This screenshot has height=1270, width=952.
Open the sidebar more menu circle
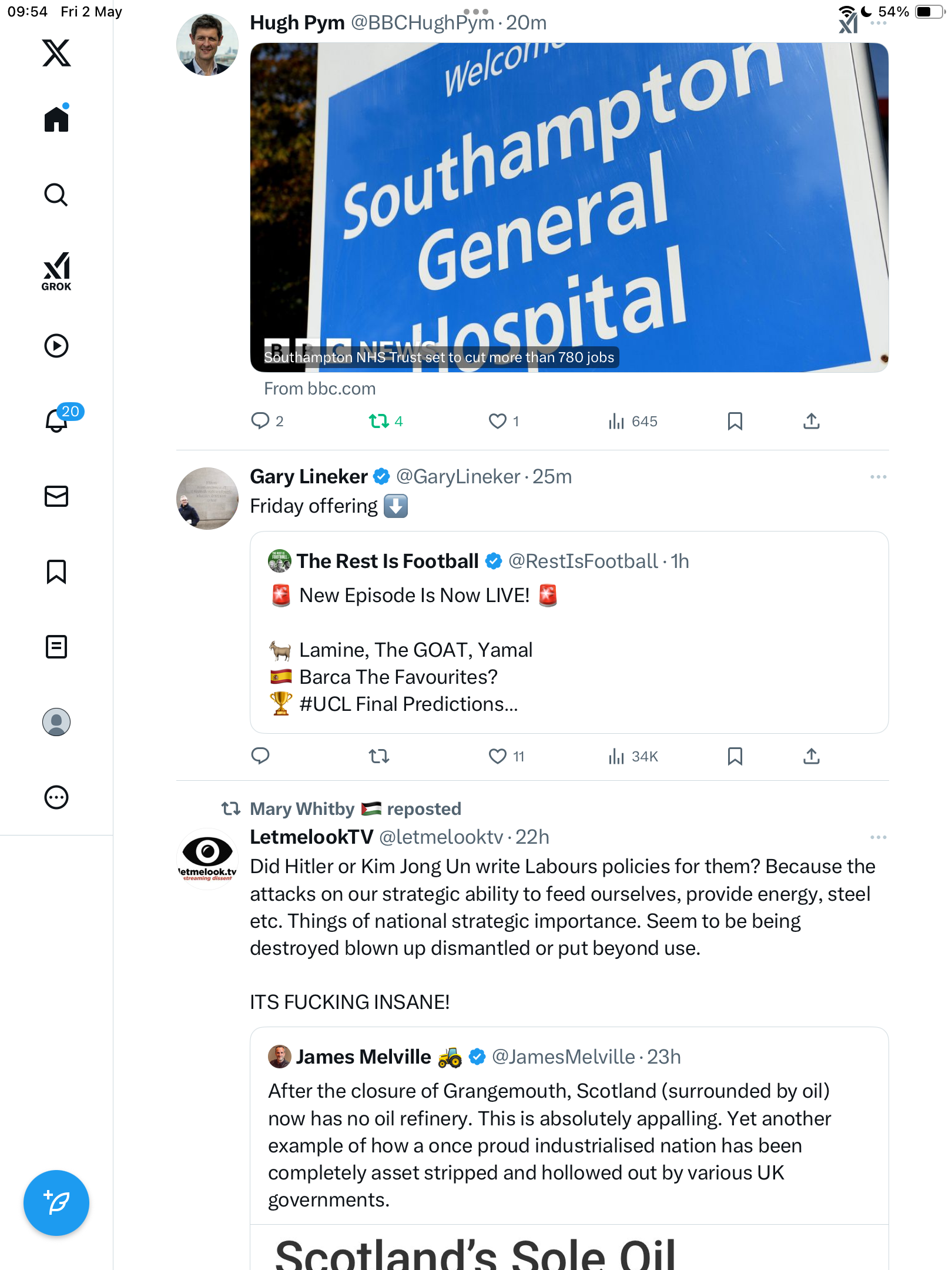[56, 797]
